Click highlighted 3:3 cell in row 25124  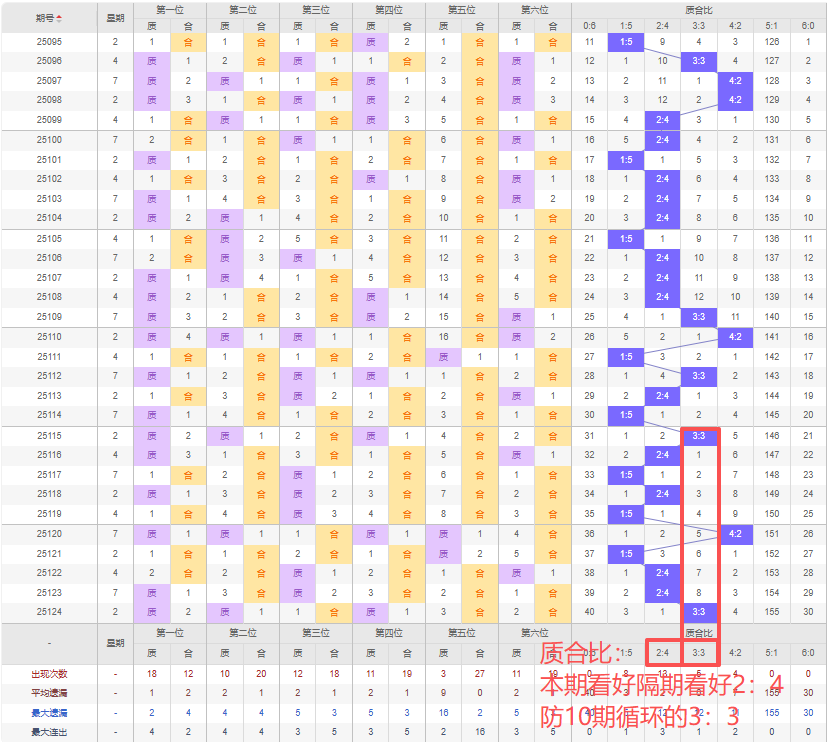click(x=699, y=612)
